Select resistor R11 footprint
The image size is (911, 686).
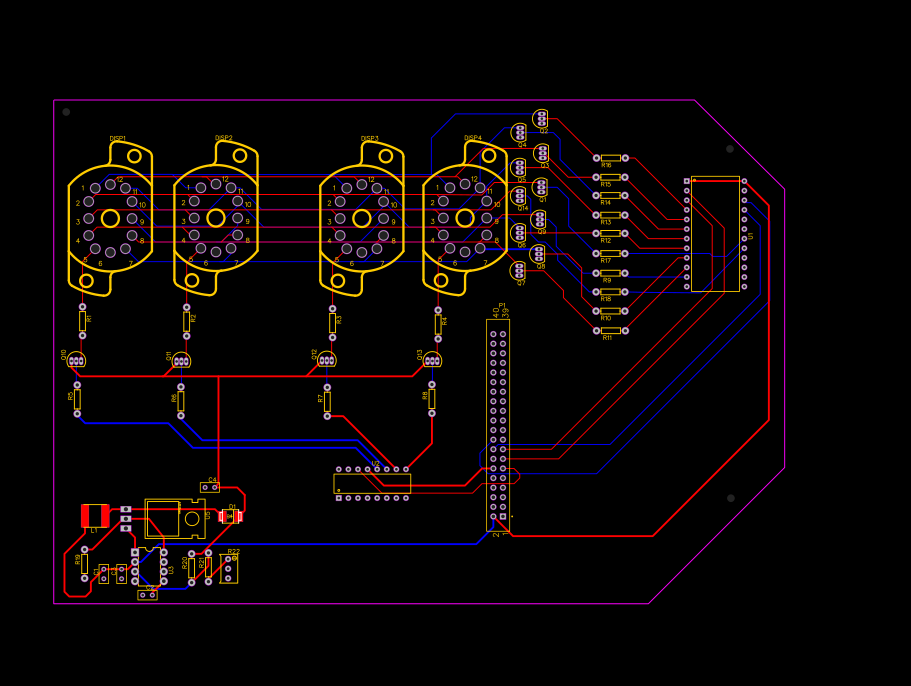pos(611,329)
